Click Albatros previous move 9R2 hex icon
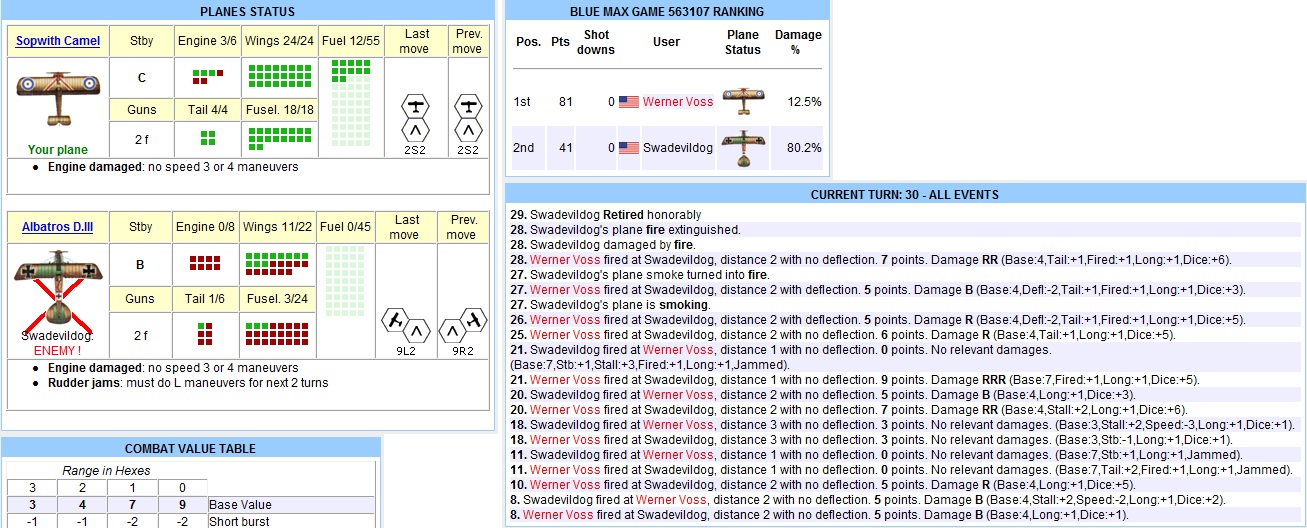 pyautogui.click(x=461, y=324)
